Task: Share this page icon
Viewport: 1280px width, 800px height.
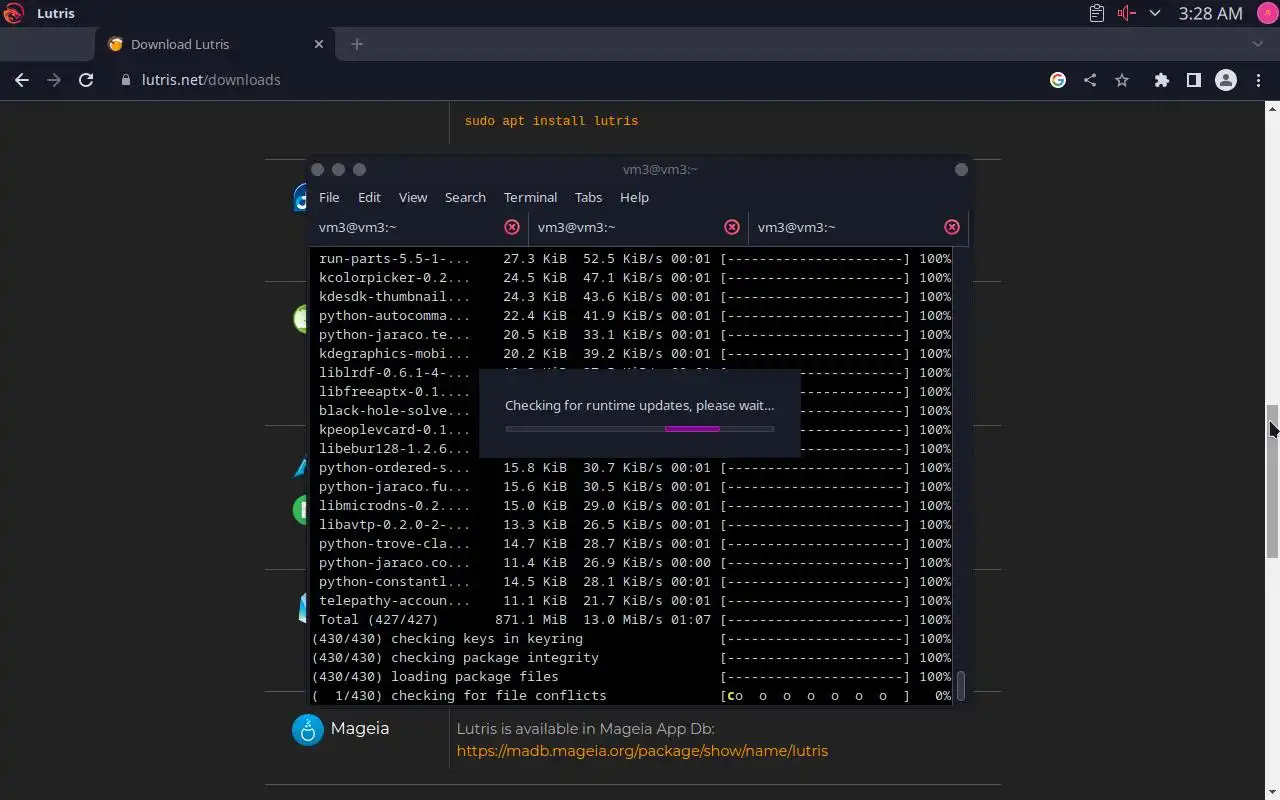Action: coord(1090,80)
